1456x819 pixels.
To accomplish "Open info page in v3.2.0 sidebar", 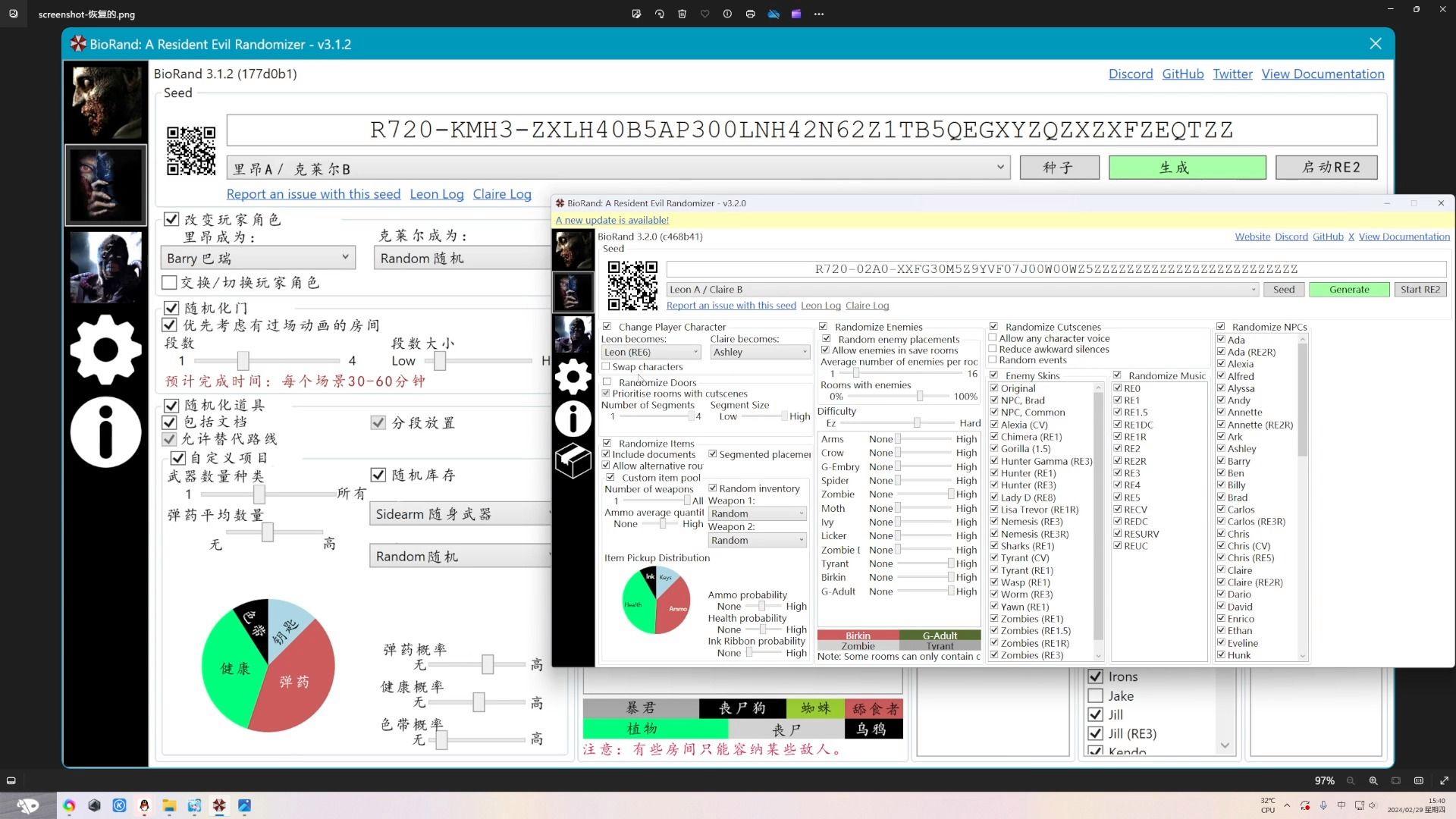I will pyautogui.click(x=573, y=419).
